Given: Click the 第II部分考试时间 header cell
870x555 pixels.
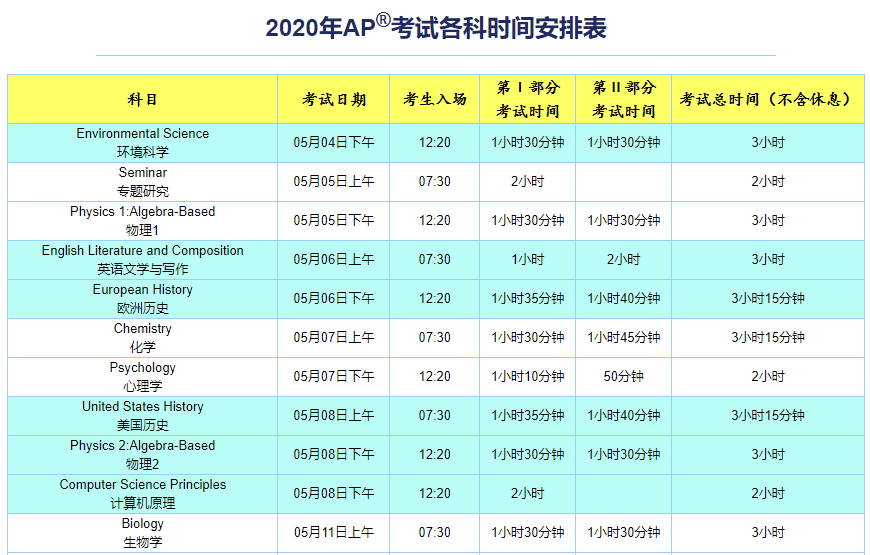Looking at the screenshot, I should (624, 100).
